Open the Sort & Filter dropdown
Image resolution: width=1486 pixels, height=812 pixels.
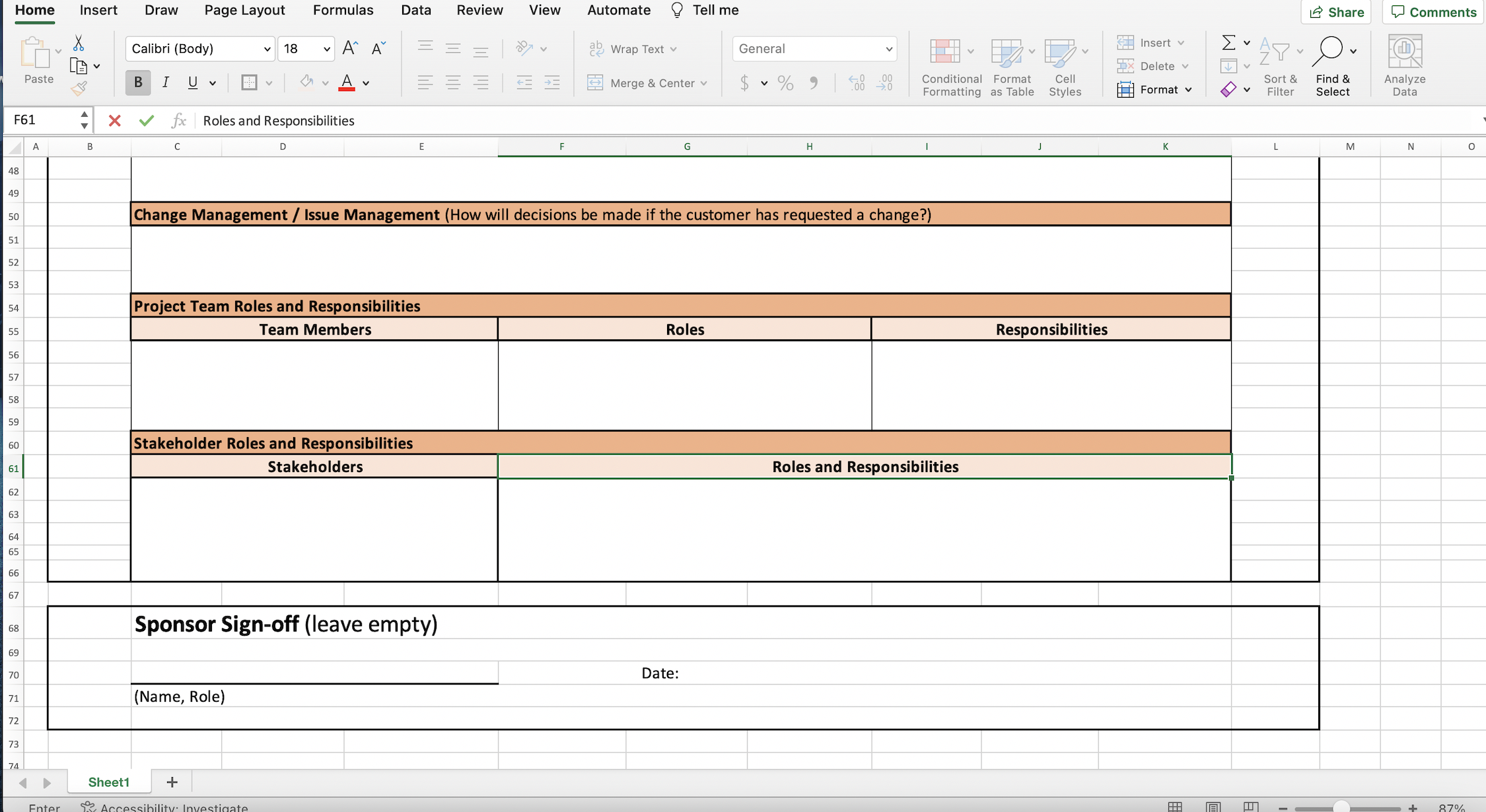click(x=1281, y=66)
